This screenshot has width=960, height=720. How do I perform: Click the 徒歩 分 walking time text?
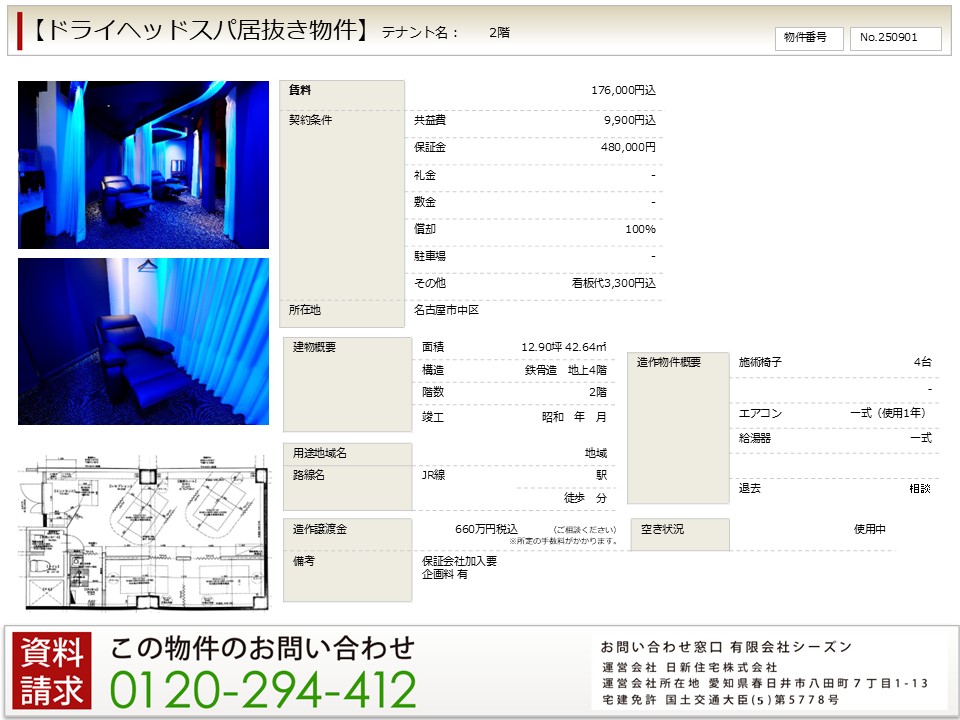[585, 498]
